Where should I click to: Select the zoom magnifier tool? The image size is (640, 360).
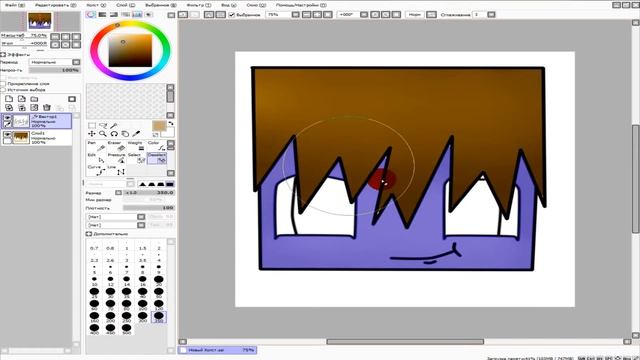[x=103, y=134]
